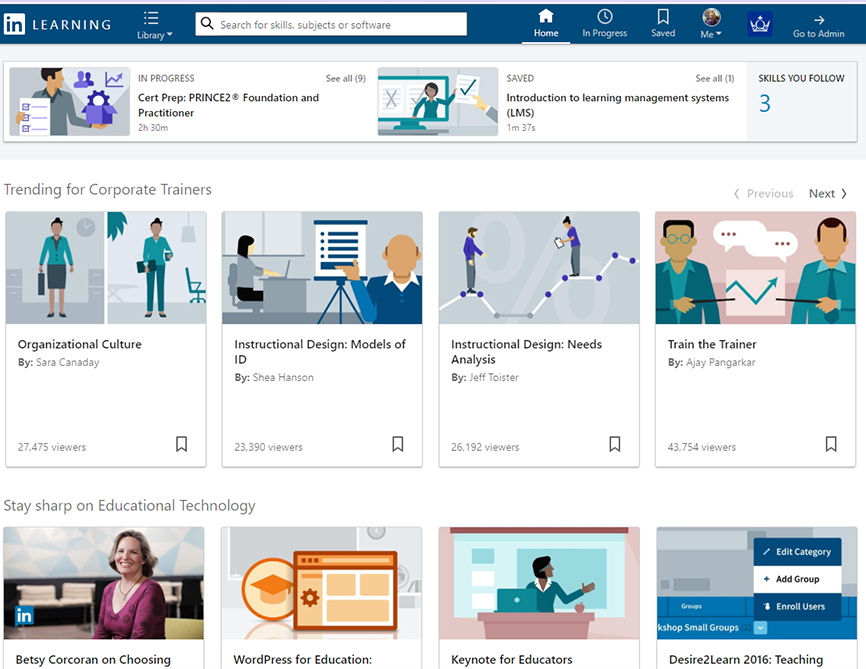Image resolution: width=866 pixels, height=669 pixels.
Task: Go to previous trending courses
Action: (x=763, y=193)
